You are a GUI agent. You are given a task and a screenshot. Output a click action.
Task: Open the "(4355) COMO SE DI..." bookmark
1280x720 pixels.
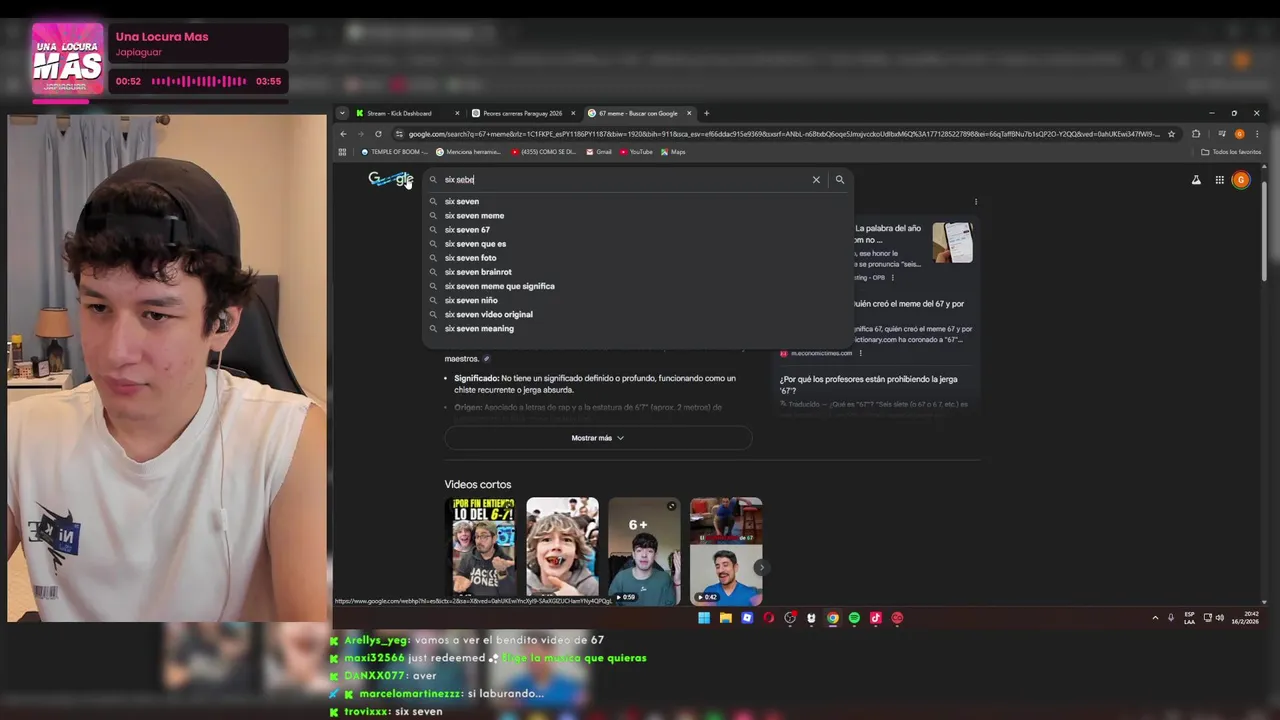(544, 152)
